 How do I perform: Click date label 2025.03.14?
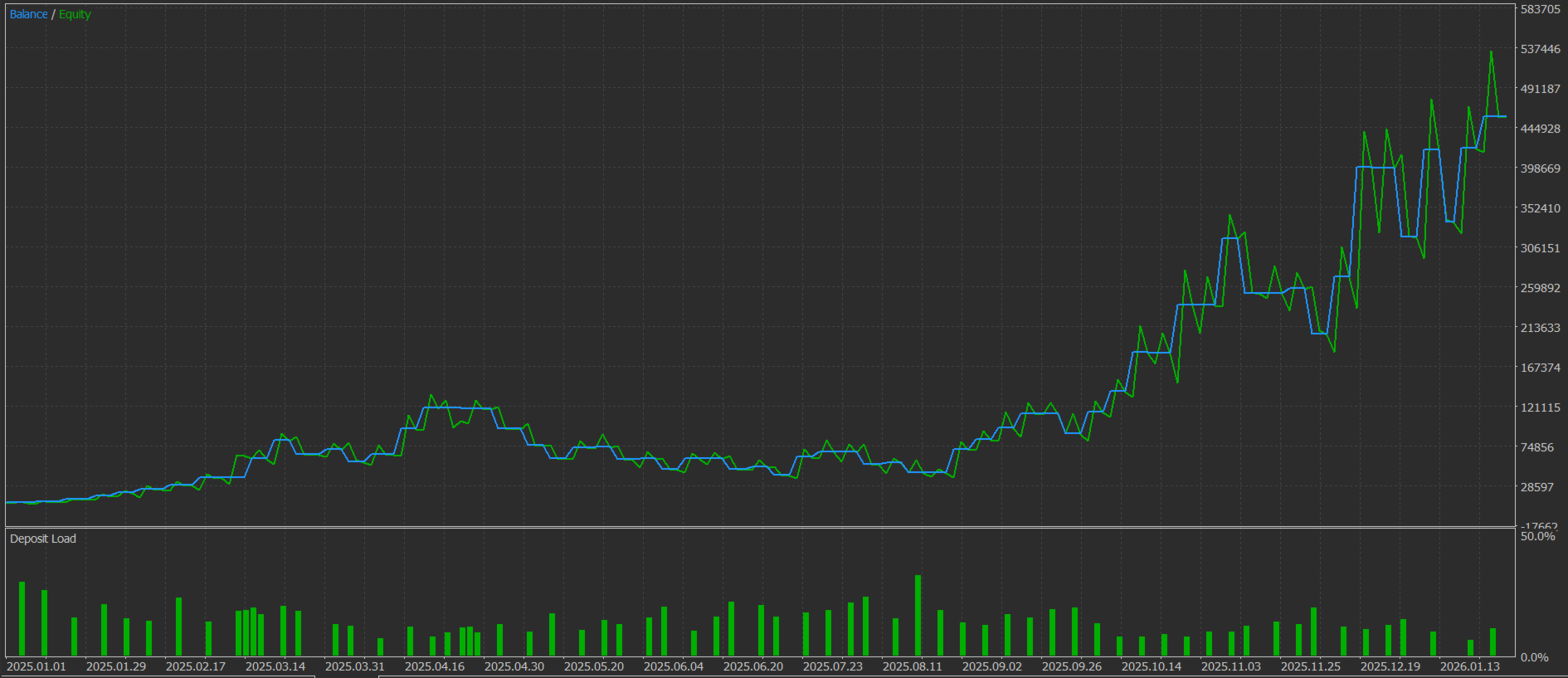point(275,666)
